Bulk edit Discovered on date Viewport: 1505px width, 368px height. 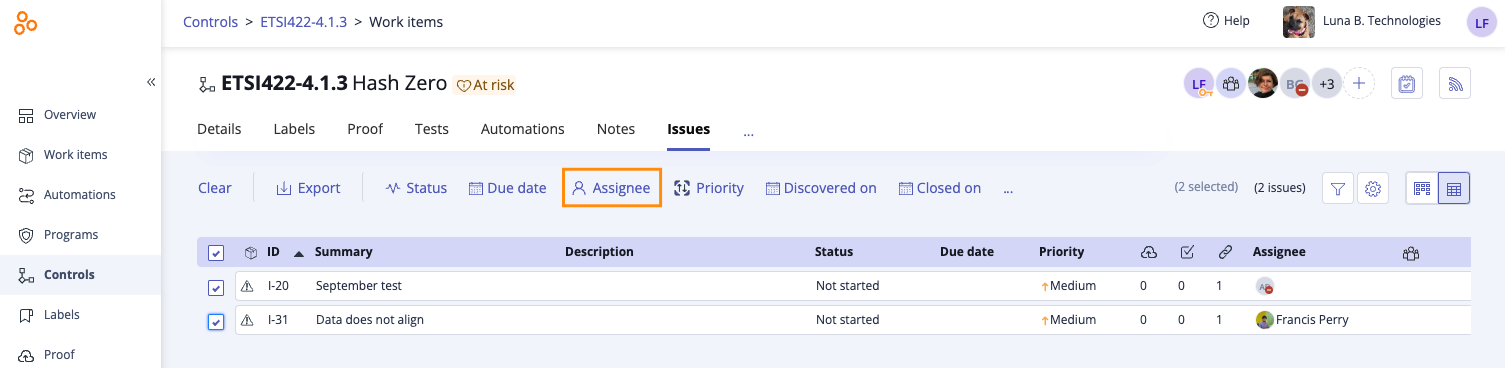tap(821, 188)
